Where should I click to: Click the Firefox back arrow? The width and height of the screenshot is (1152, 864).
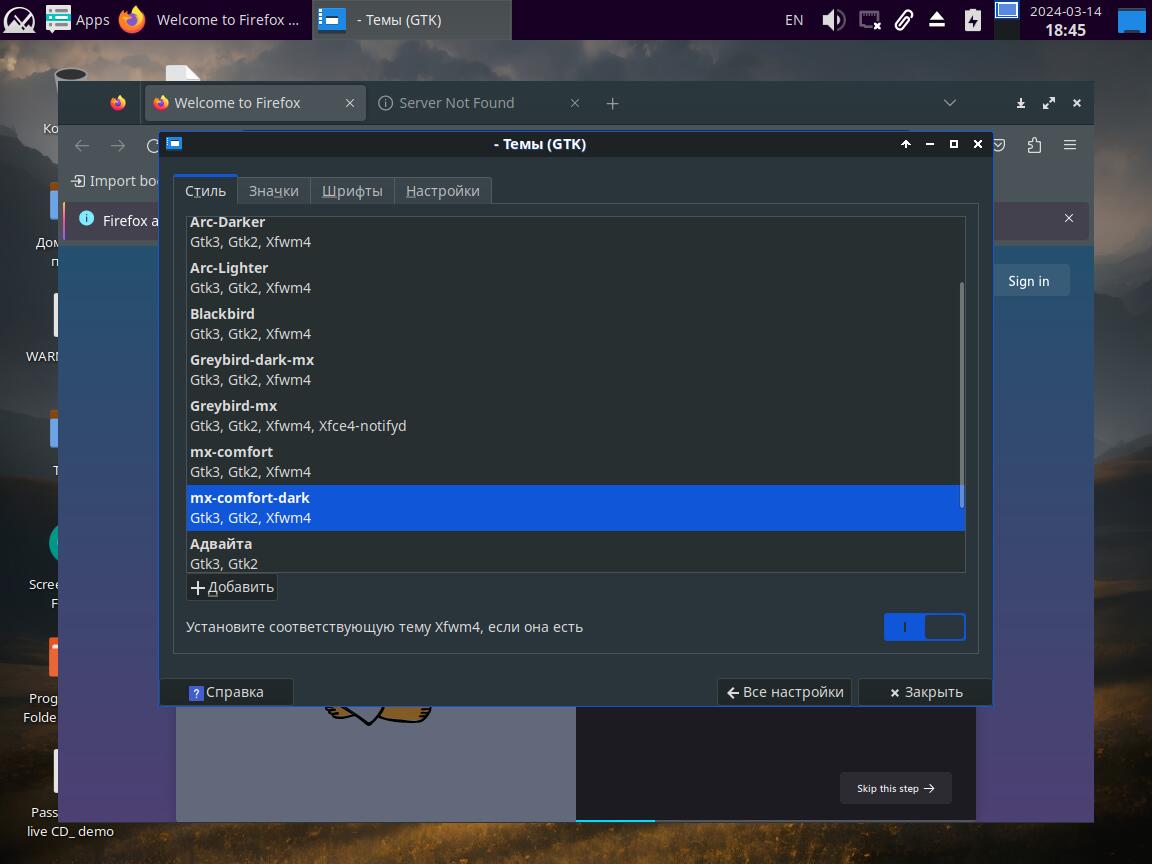82,145
